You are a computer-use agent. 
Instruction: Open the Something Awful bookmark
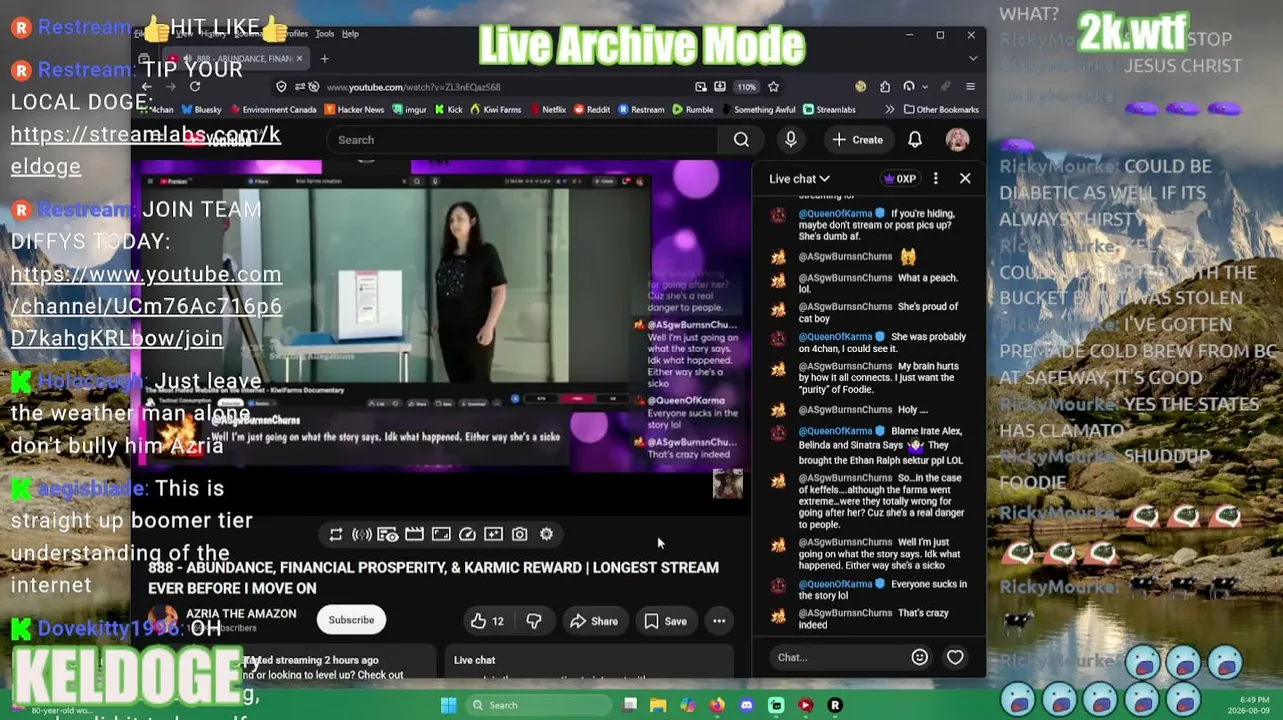(x=759, y=110)
